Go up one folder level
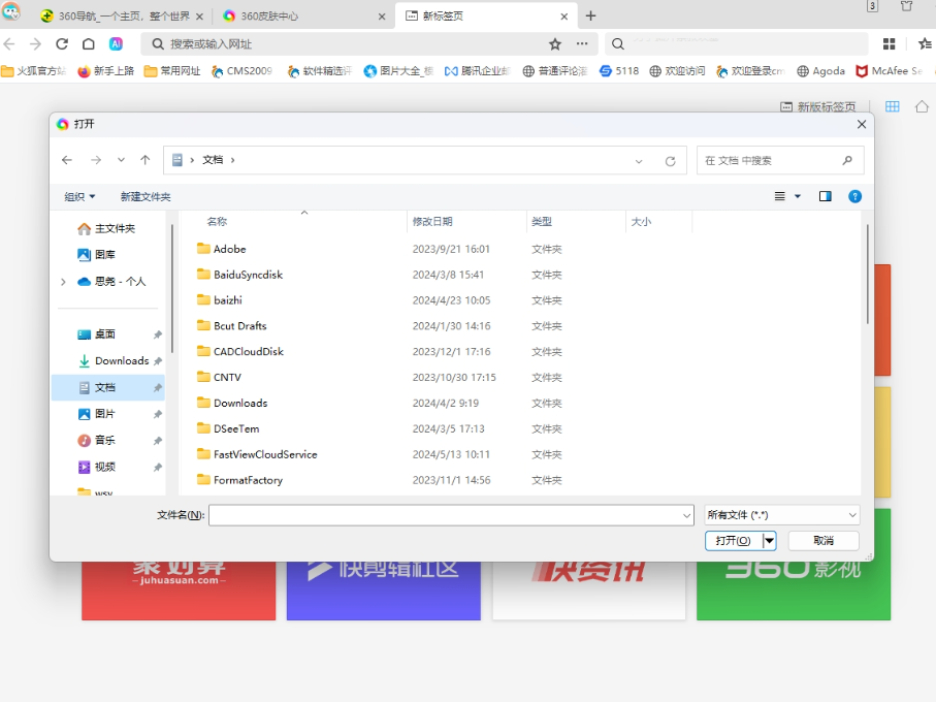 [145, 160]
